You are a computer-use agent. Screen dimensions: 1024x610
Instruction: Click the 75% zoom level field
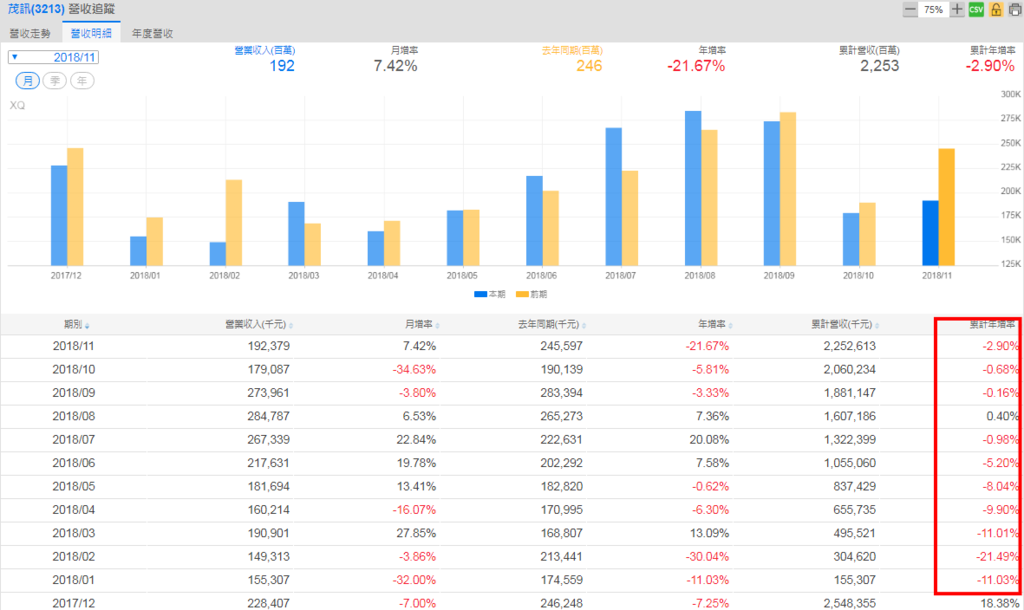coord(933,10)
